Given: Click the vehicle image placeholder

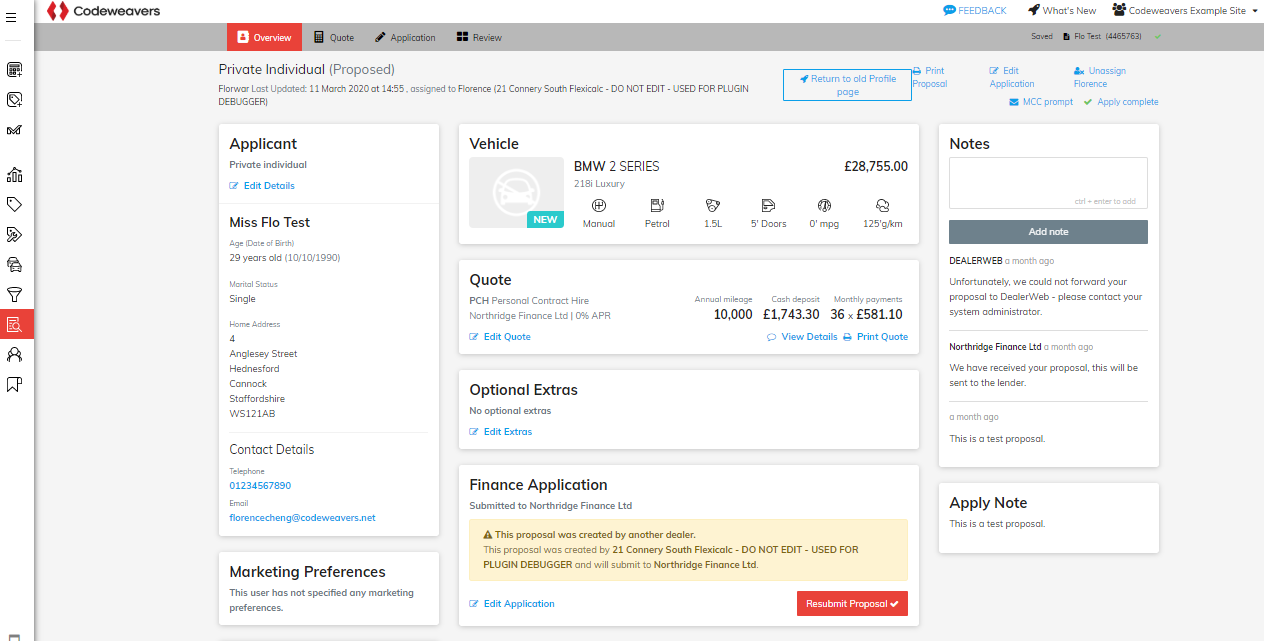Looking at the screenshot, I should click(516, 192).
